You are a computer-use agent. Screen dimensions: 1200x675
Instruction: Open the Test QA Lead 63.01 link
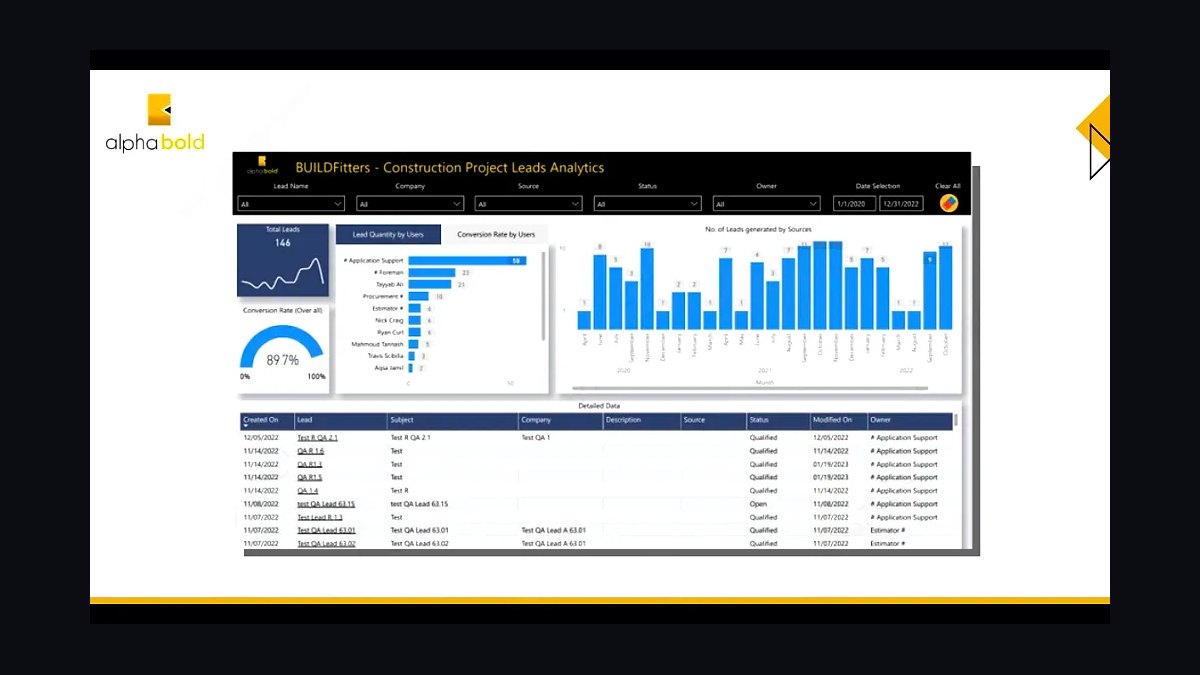pos(326,530)
